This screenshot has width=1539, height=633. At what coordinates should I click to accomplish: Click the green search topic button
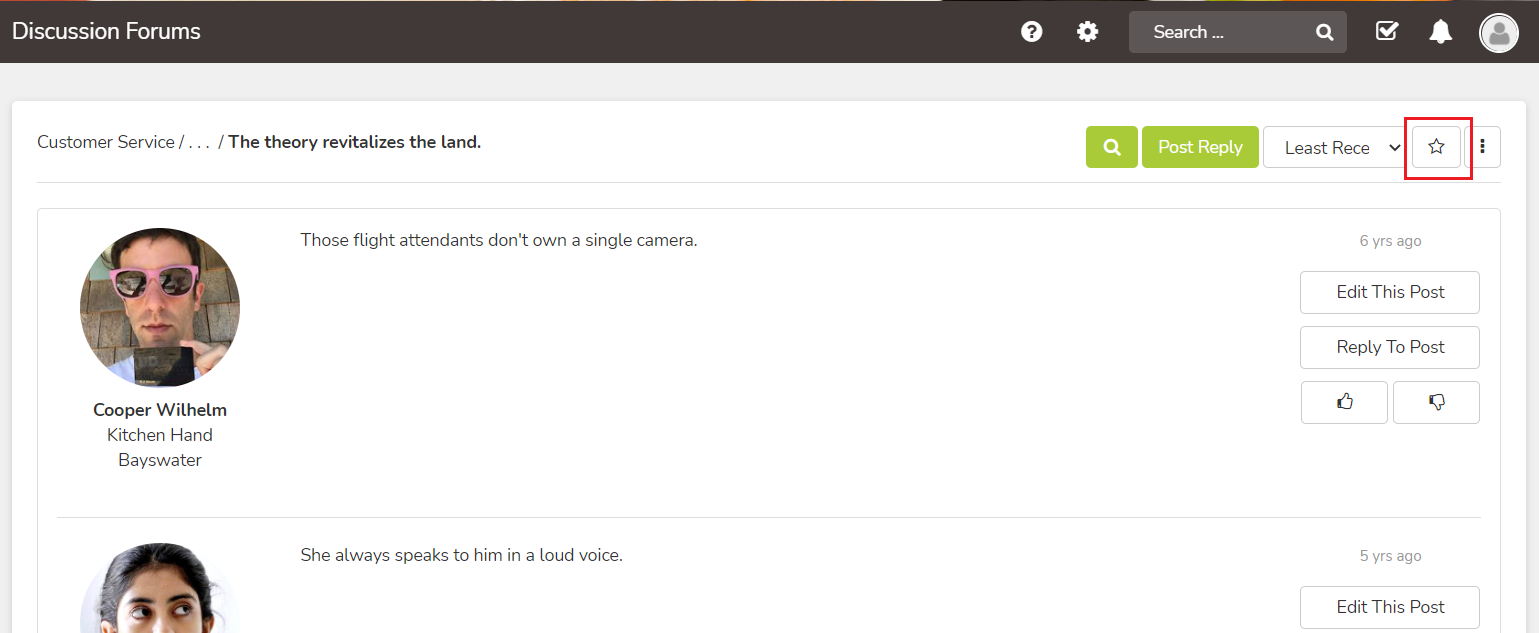(1112, 147)
